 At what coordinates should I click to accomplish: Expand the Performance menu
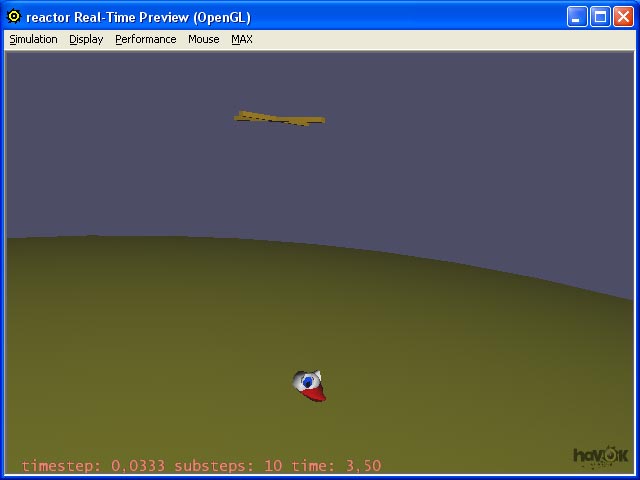145,40
